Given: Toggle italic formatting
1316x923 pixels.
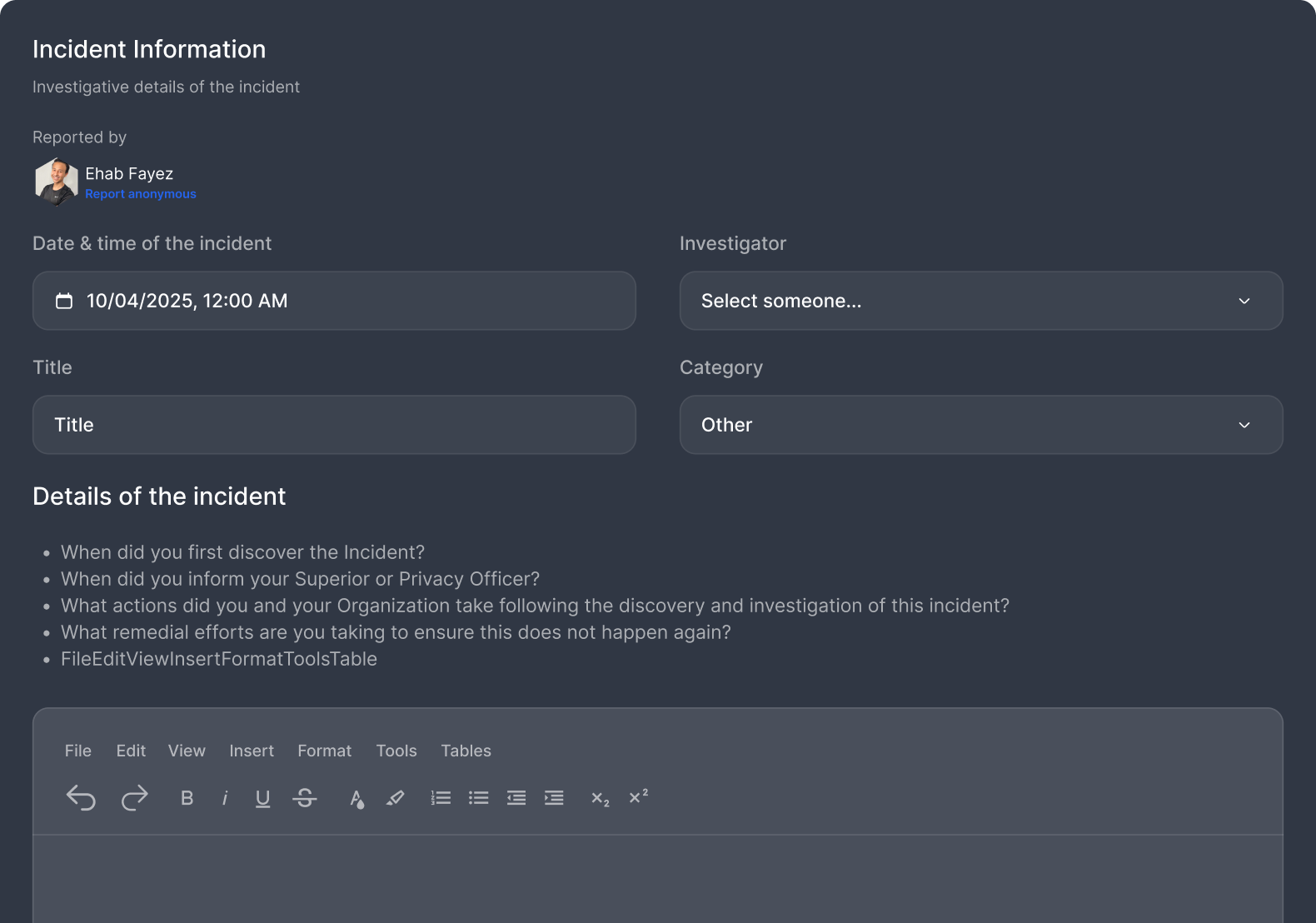Looking at the screenshot, I should coord(225,798).
